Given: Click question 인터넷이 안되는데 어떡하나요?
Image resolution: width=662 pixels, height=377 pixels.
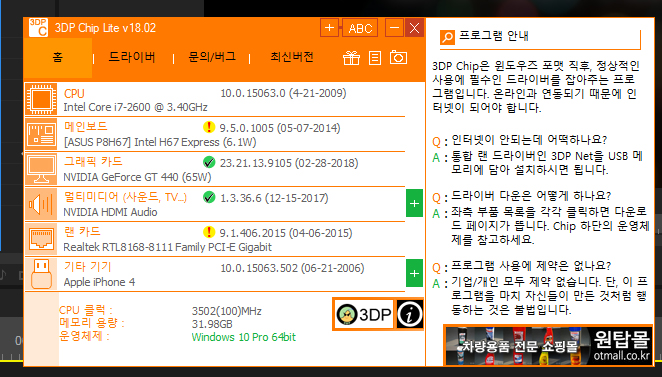Looking at the screenshot, I should 529,139.
